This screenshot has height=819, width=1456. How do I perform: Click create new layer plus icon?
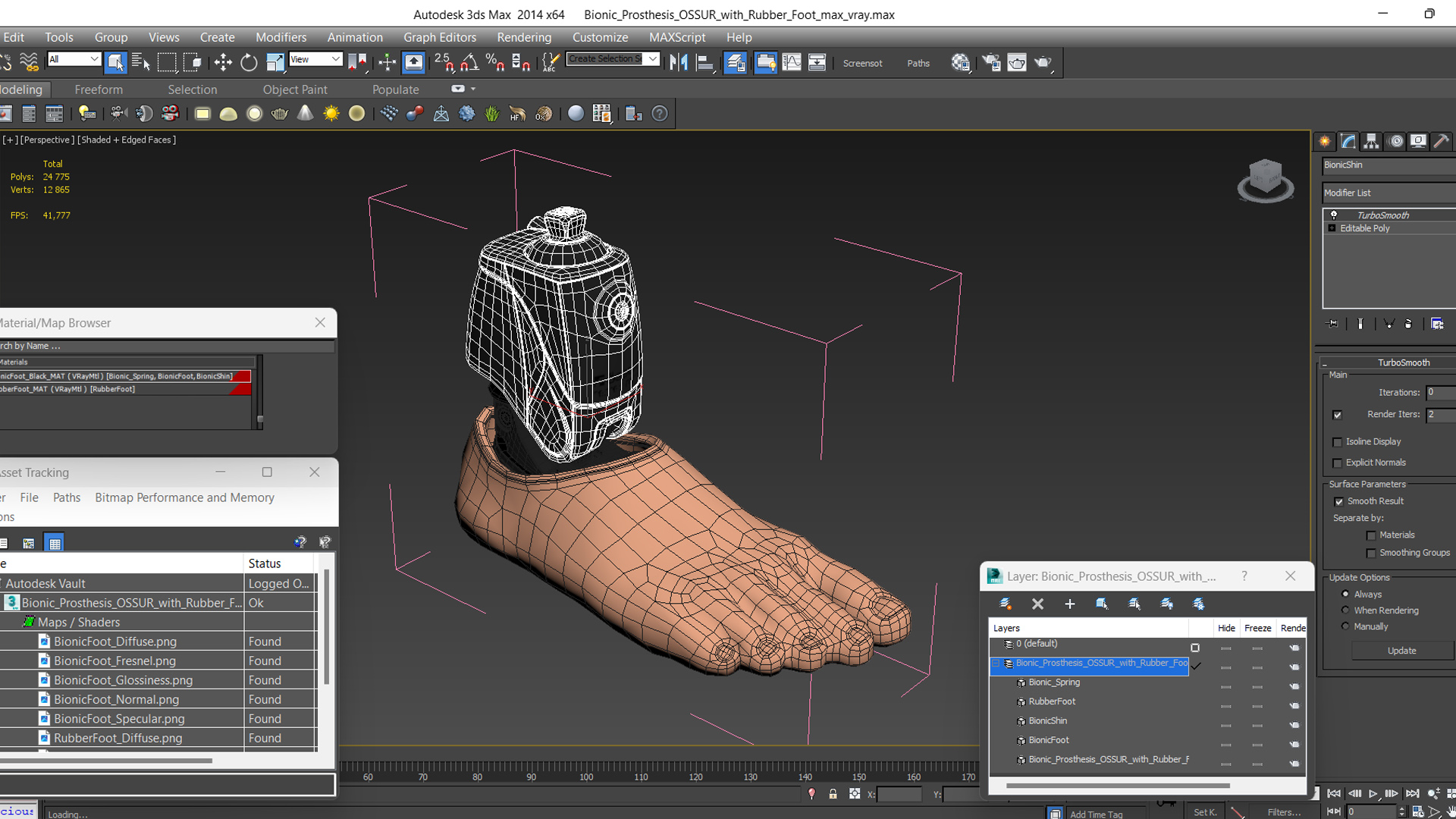tap(1069, 604)
